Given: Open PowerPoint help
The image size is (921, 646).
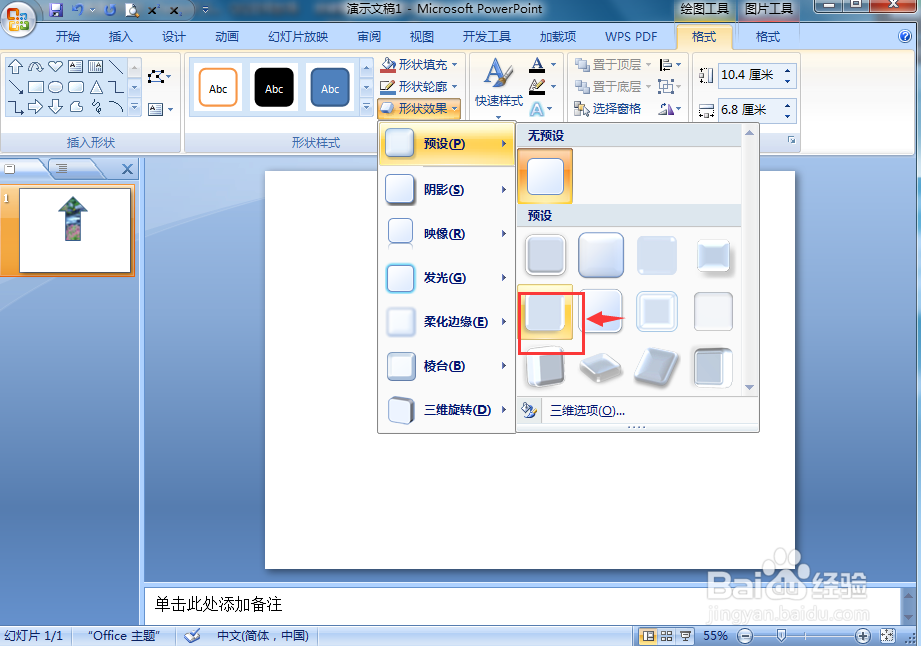Looking at the screenshot, I should (x=905, y=36).
